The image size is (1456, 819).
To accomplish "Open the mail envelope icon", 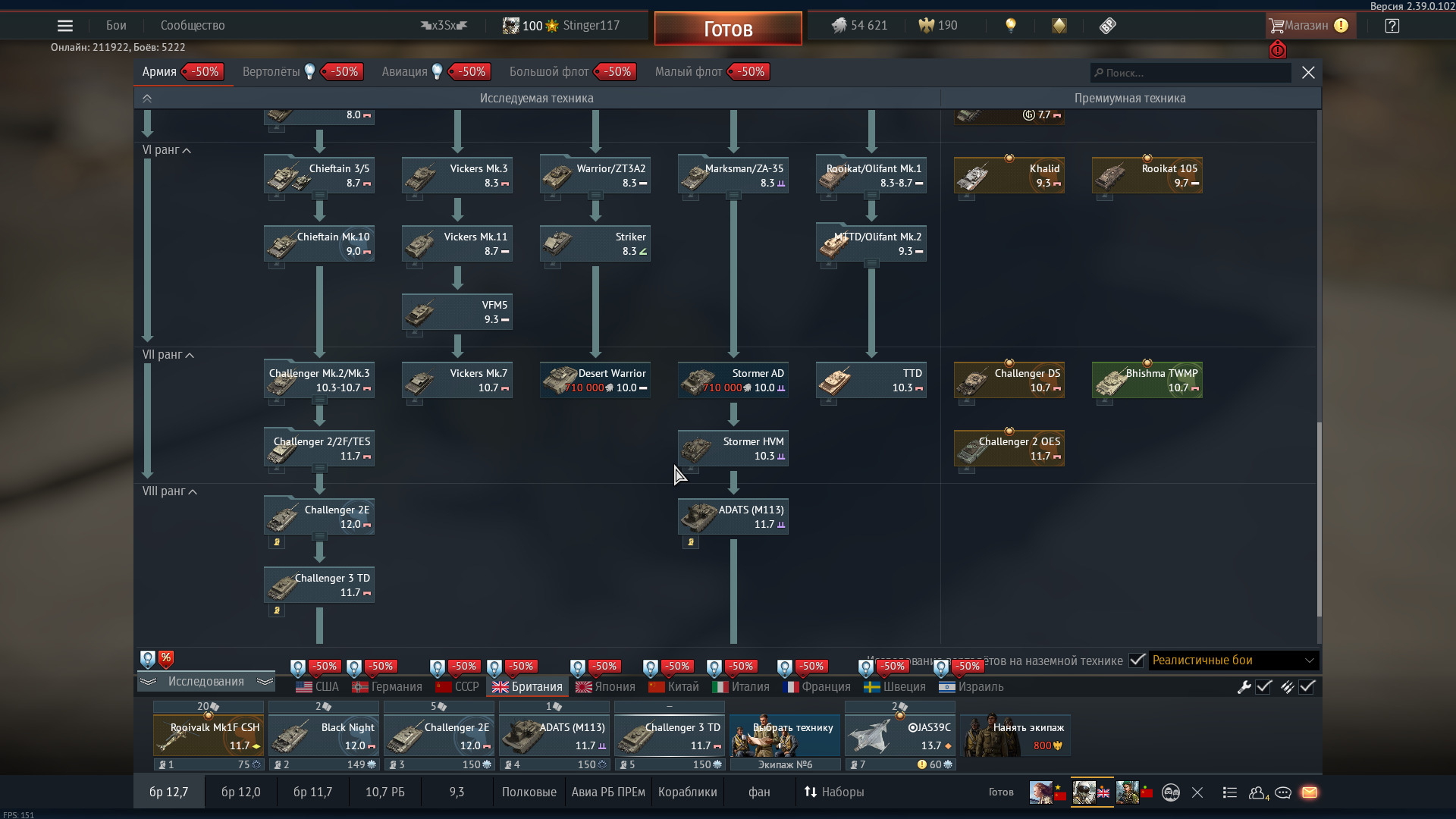I will pos(1310,792).
